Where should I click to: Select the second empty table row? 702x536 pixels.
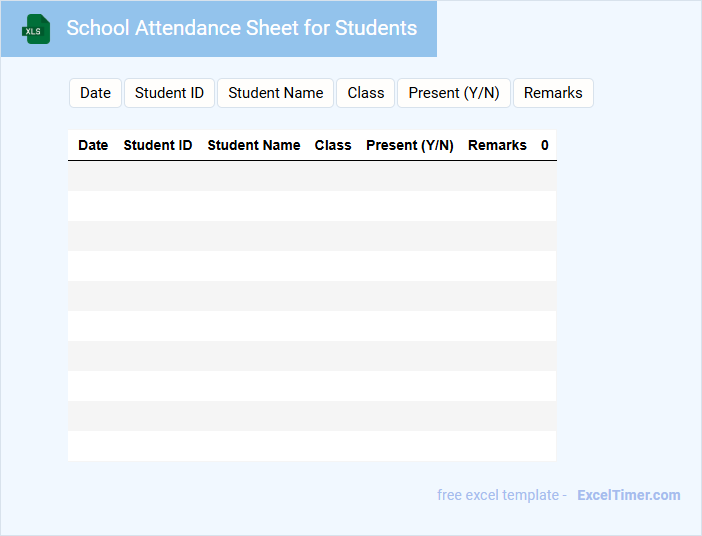tap(312, 206)
